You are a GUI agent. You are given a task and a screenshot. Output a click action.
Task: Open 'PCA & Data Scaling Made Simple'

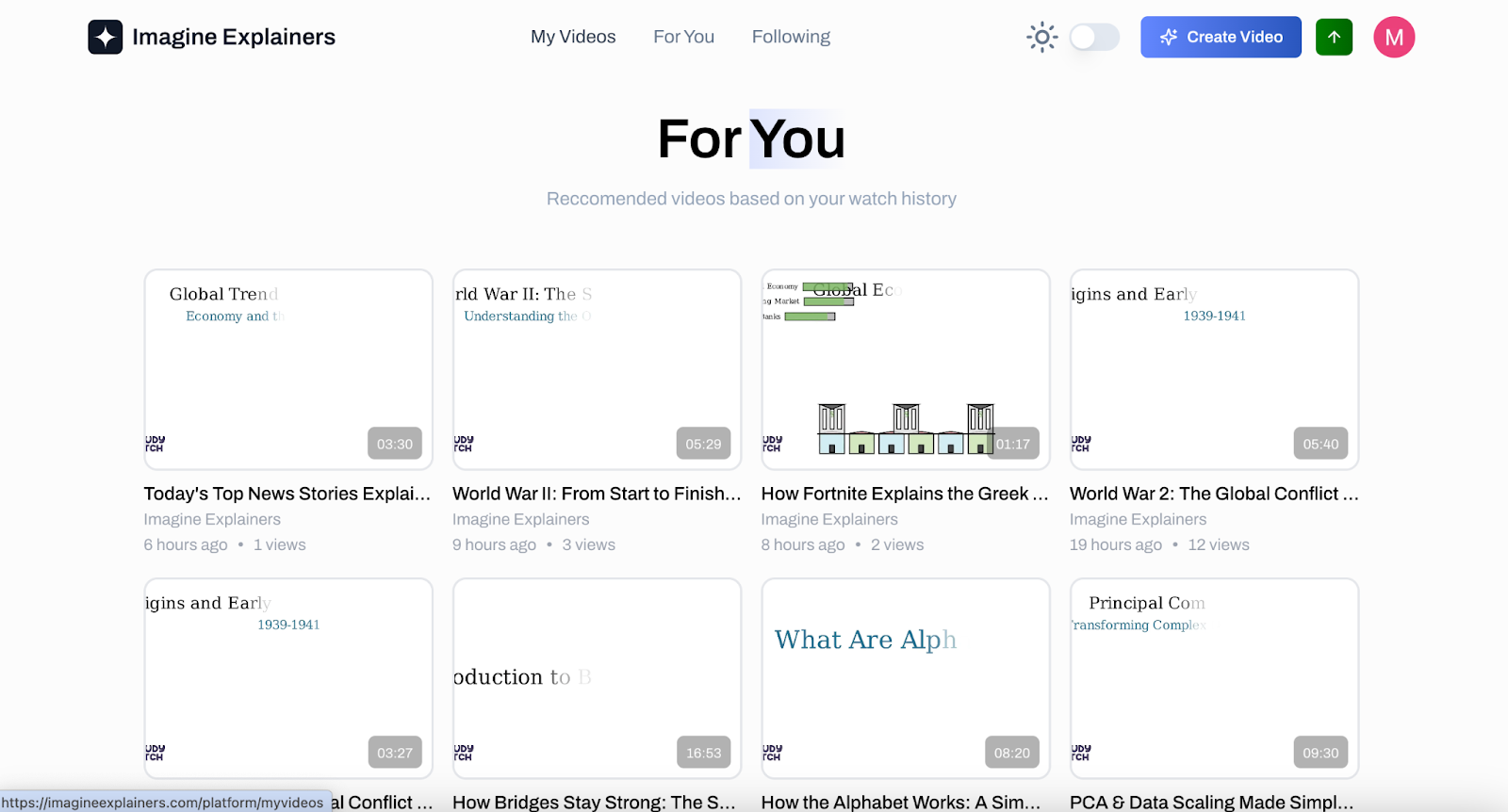click(1213, 802)
